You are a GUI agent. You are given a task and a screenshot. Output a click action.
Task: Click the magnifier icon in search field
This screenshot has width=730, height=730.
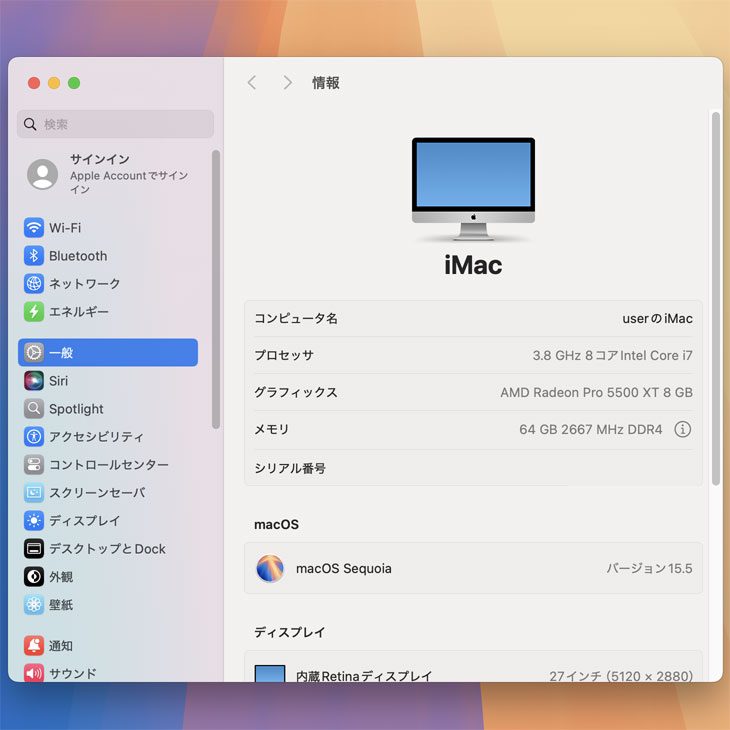(30, 124)
